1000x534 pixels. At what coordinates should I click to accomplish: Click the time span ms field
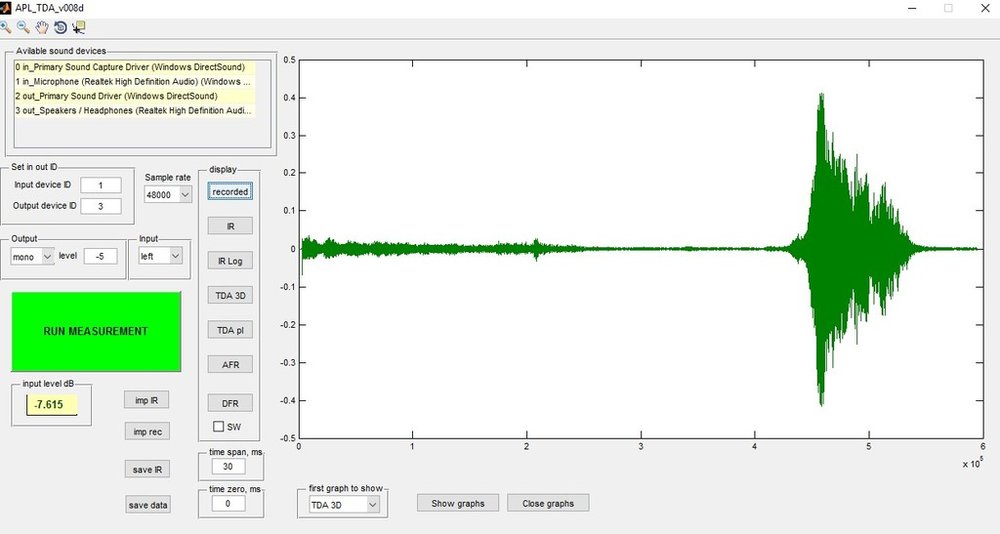228,466
